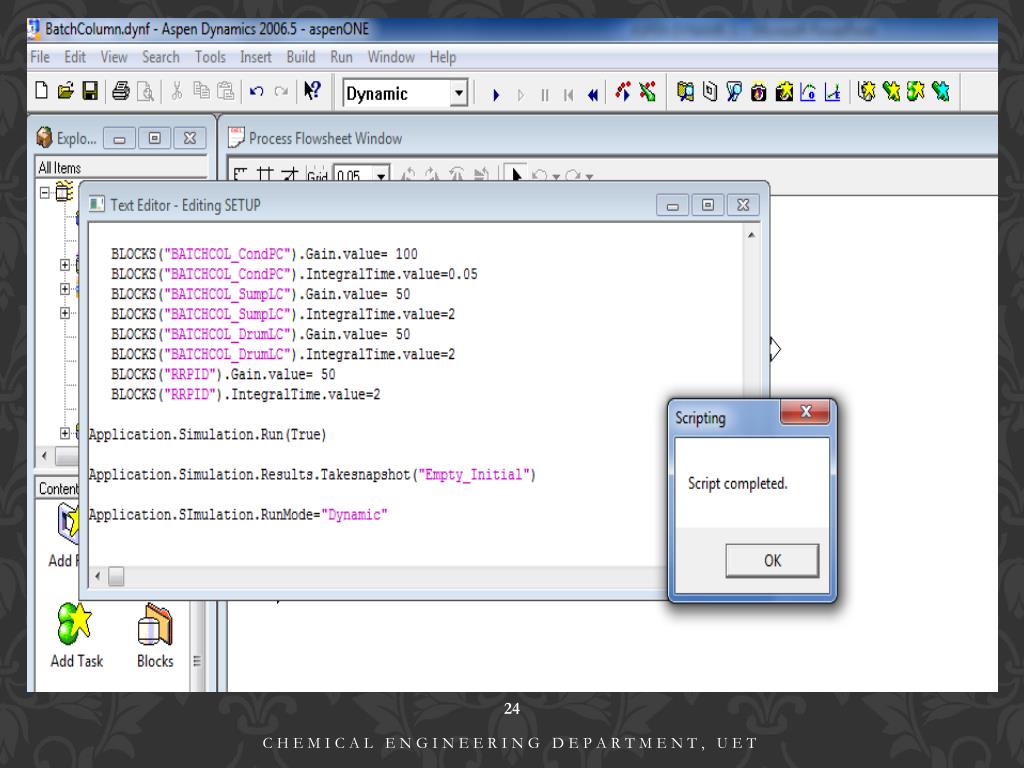Image resolution: width=1024 pixels, height=768 pixels.
Task: Click the Explorer horizontal scroll left arrow
Action: coord(44,456)
